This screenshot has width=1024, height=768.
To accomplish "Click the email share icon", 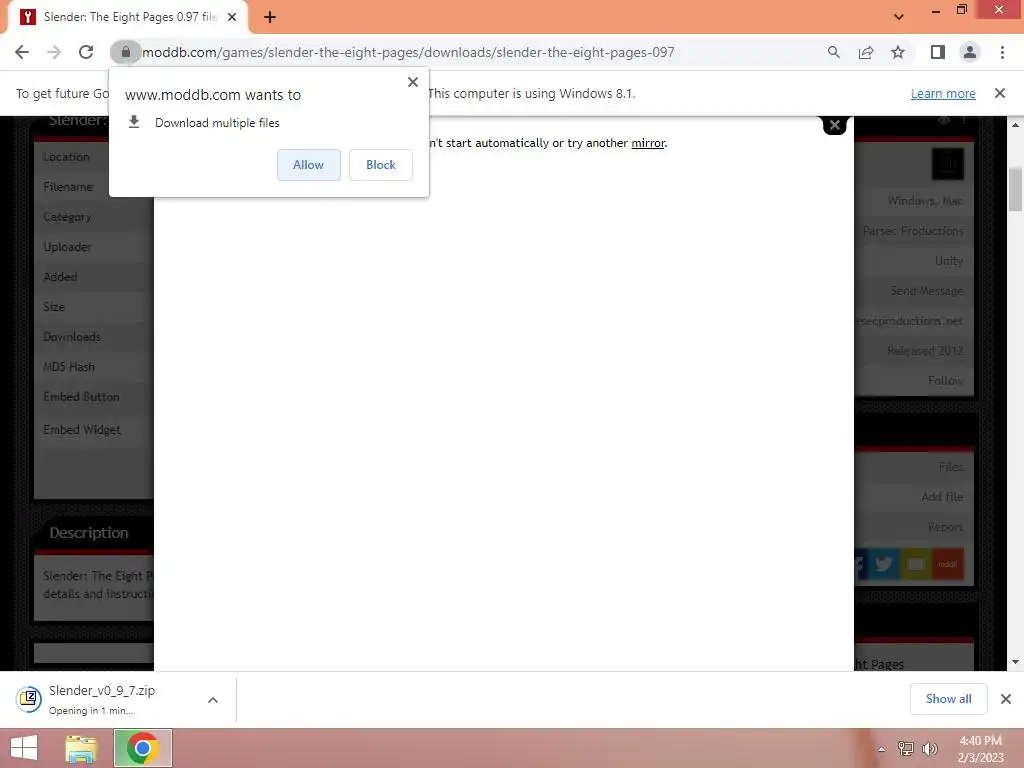I will pyautogui.click(x=916, y=564).
